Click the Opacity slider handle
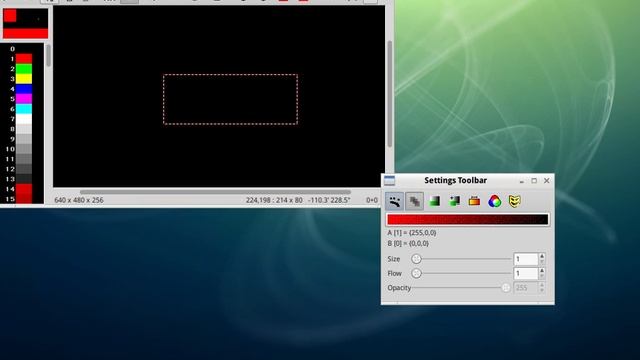Screen dimensions: 640x360 (506, 288)
